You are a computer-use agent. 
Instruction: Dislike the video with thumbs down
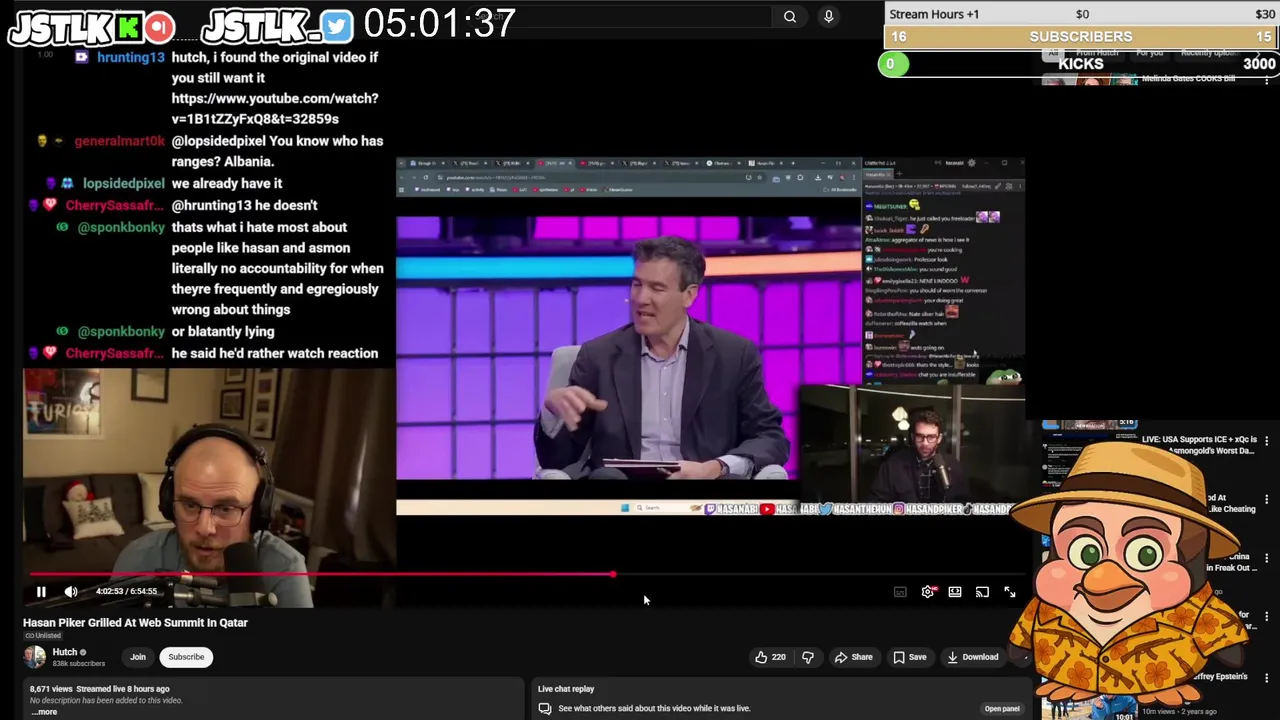click(x=808, y=657)
